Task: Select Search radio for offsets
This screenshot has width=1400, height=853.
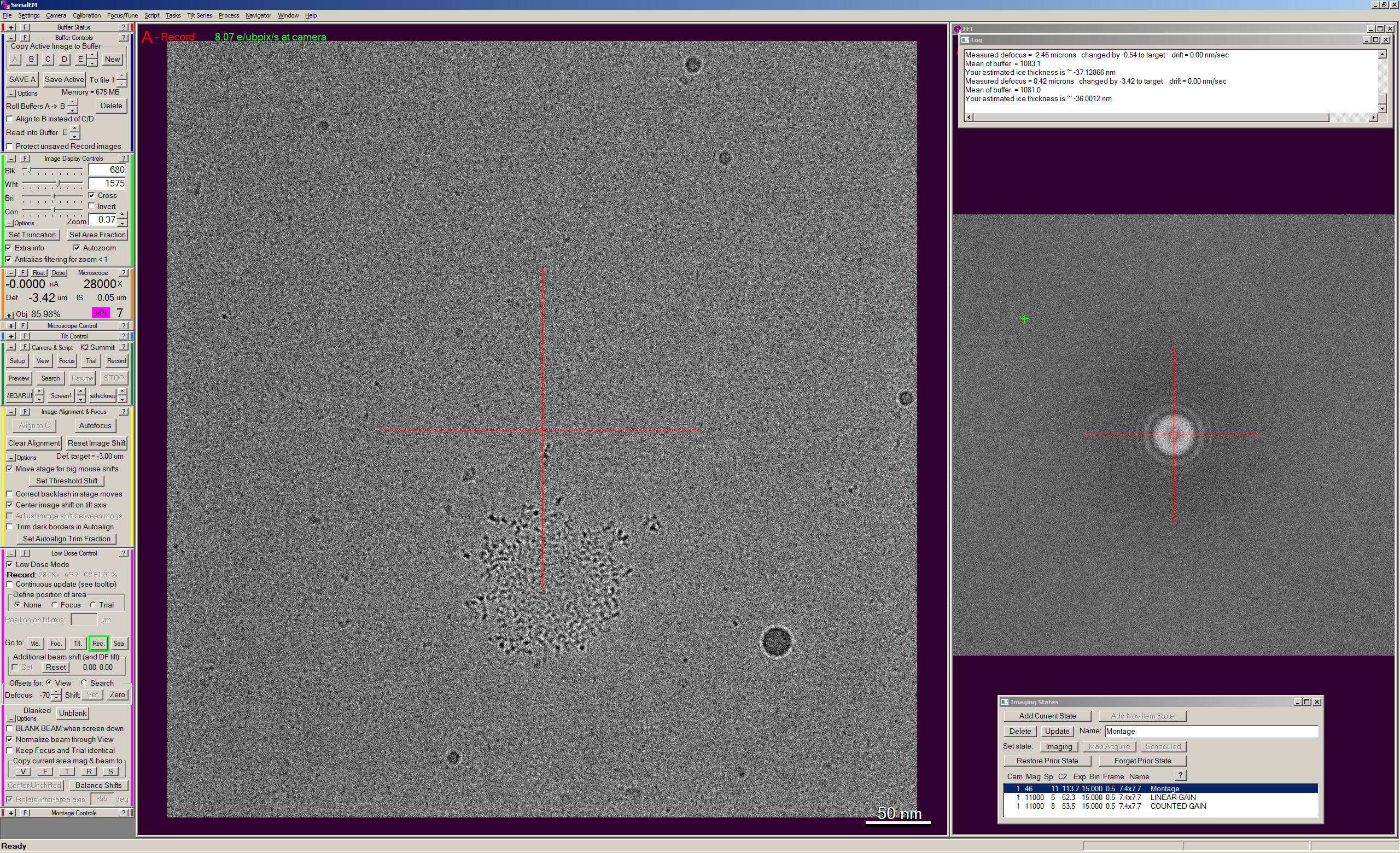Action: (84, 683)
